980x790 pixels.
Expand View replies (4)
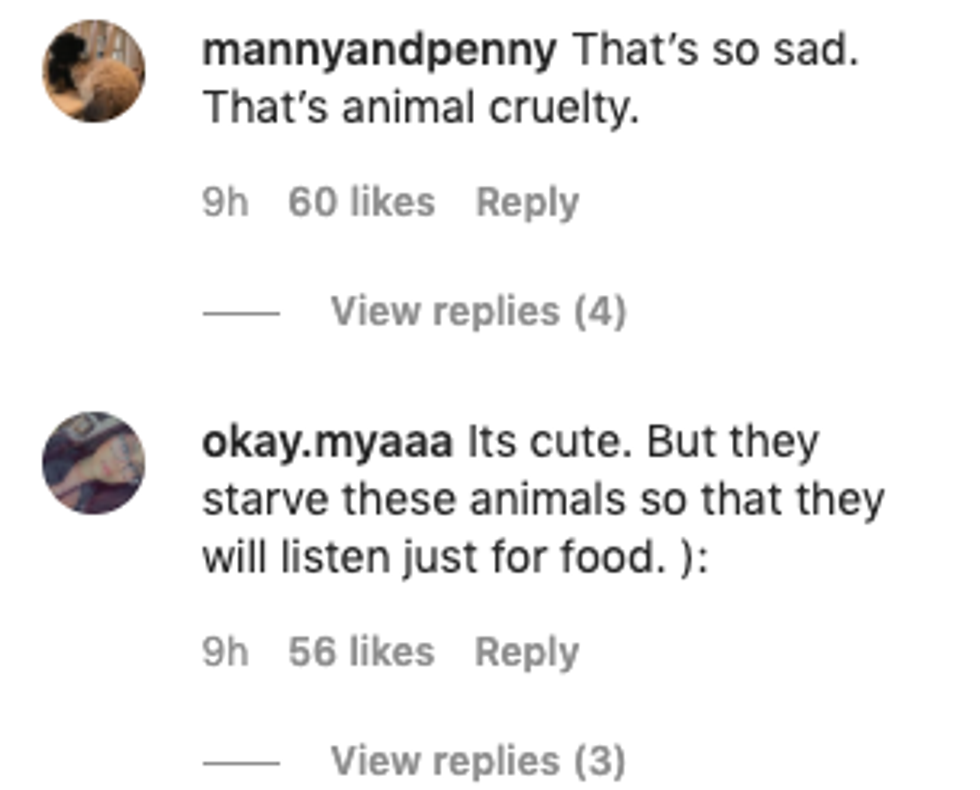coord(478,312)
